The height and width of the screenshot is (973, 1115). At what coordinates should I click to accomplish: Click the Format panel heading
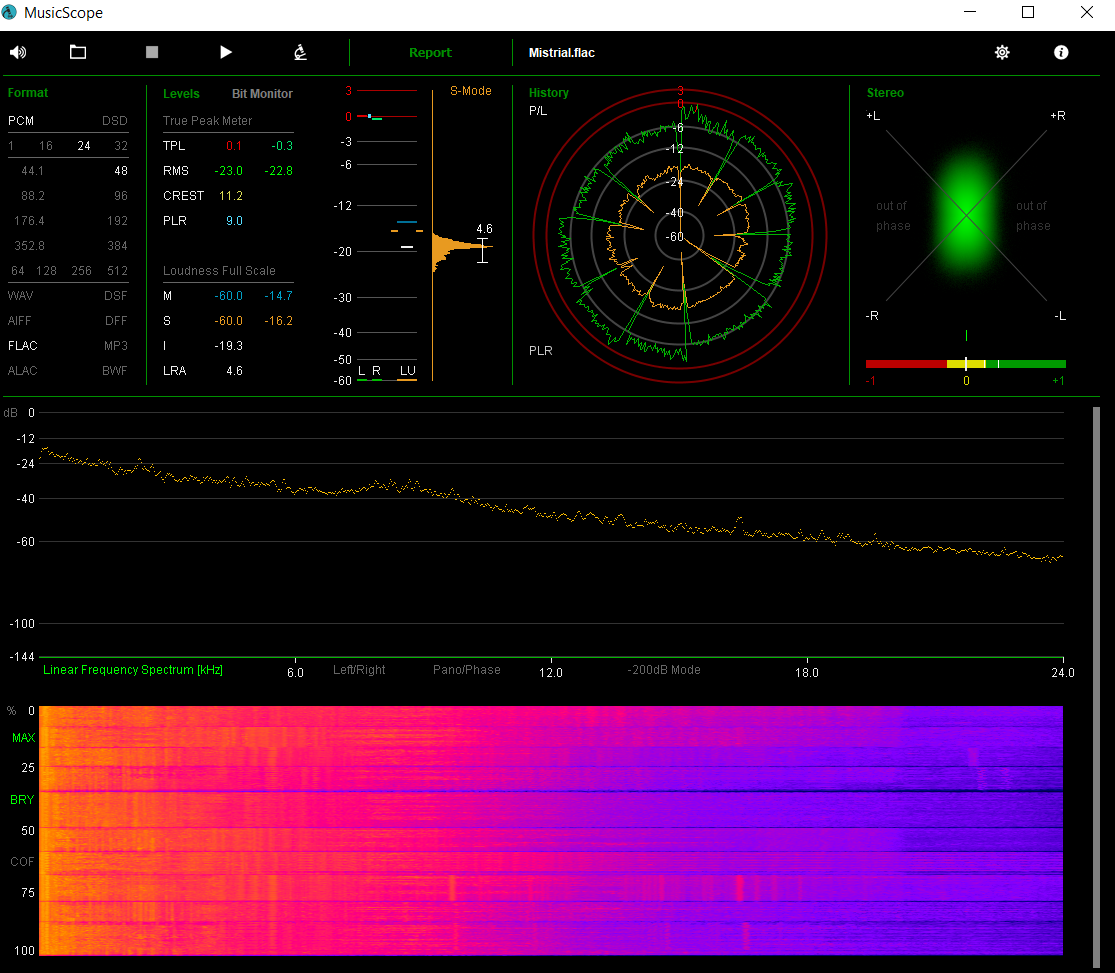pos(28,92)
